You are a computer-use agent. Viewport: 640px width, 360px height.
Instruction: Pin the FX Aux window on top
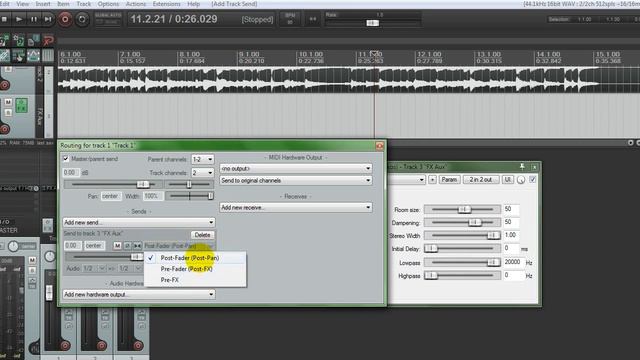[522, 167]
